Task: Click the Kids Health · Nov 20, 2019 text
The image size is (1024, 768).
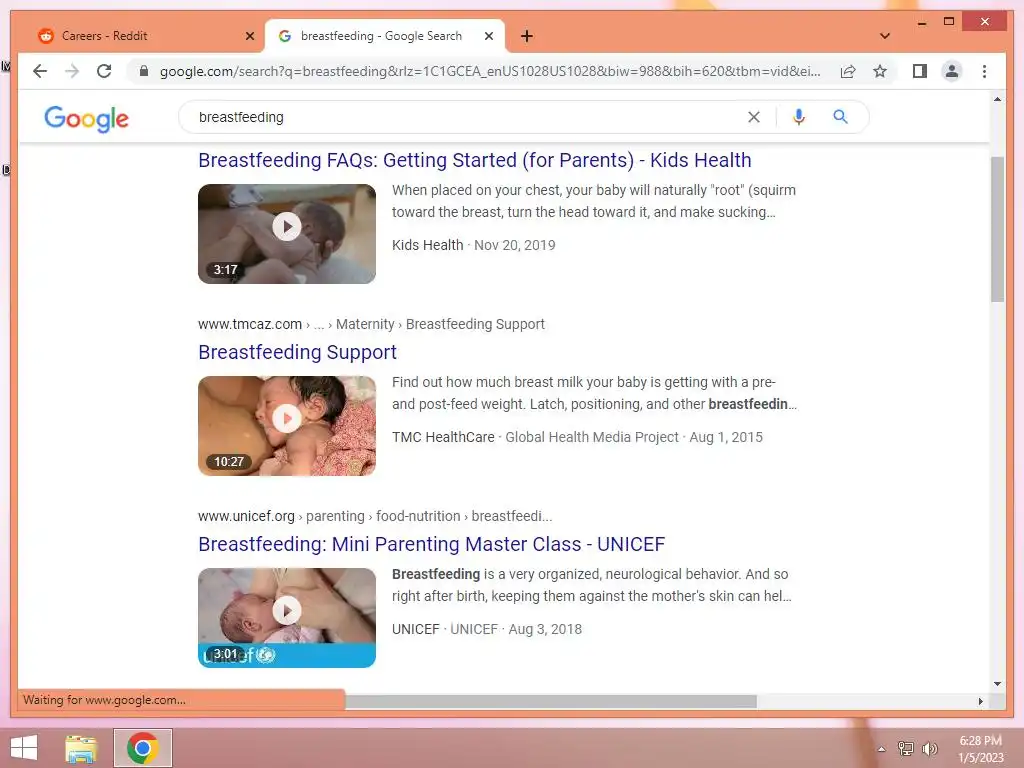Action: pos(473,245)
